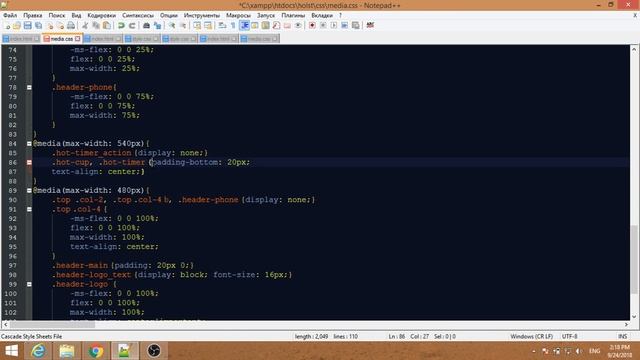Viewport: 640px width, 360px height.
Task: Click the Zoom In toolbar icon
Action: [x=172, y=26]
